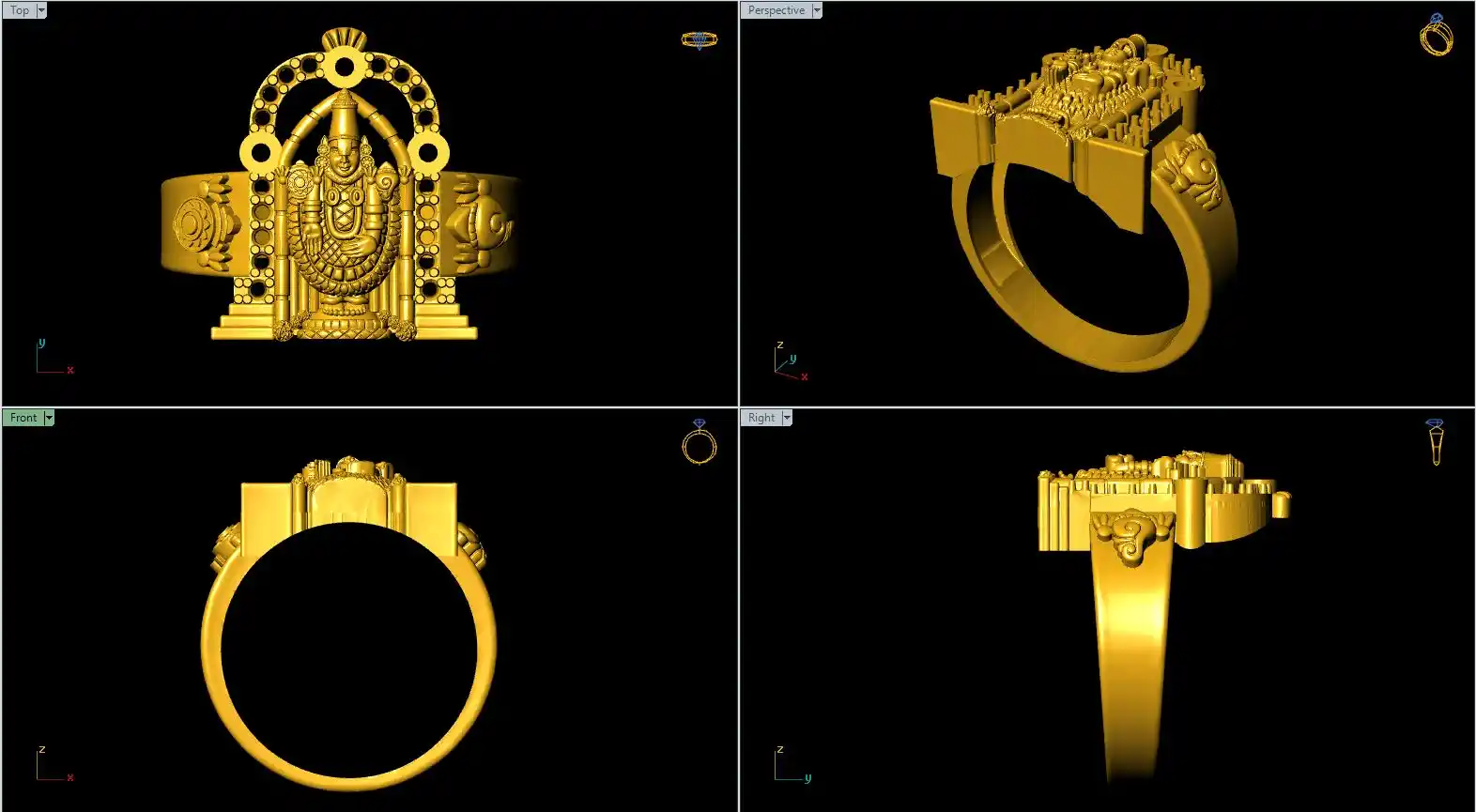Pick the chakra emblem on the band in Top view
This screenshot has height=812, width=1476.
point(194,225)
